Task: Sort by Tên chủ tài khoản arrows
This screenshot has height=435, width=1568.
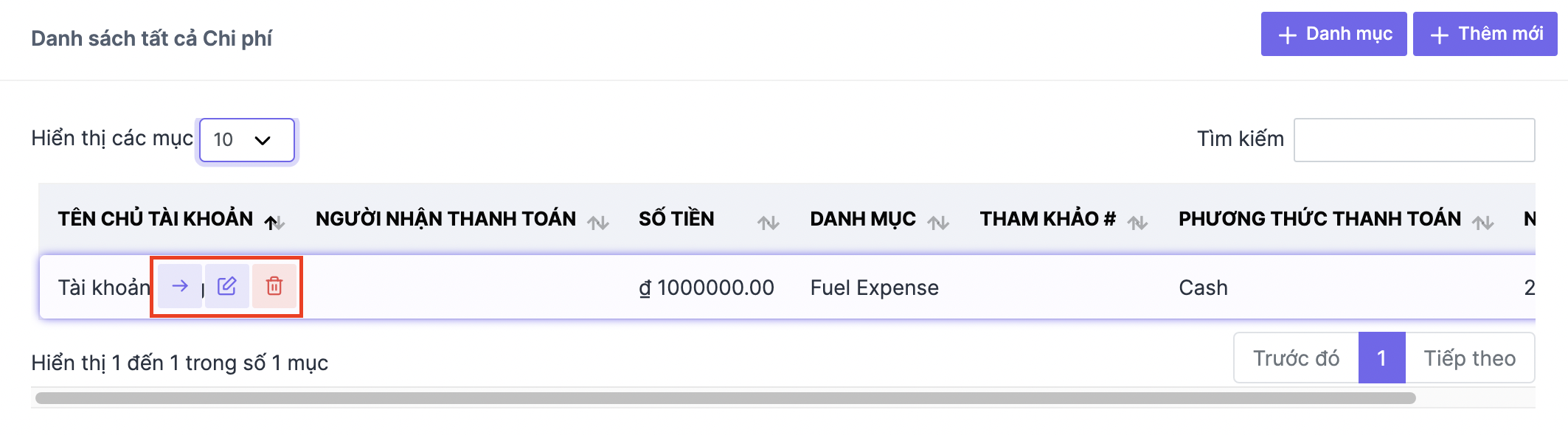Action: [274, 222]
